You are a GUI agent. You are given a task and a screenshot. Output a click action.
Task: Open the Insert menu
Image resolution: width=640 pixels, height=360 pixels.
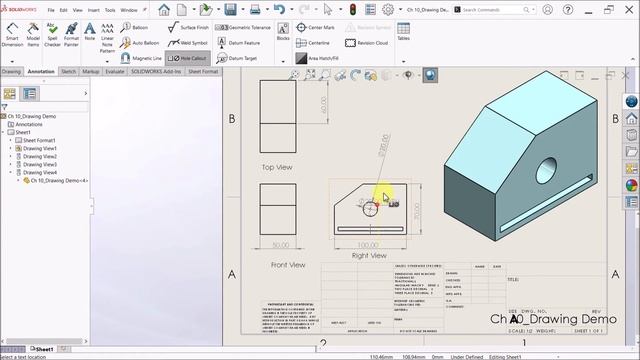[93, 10]
